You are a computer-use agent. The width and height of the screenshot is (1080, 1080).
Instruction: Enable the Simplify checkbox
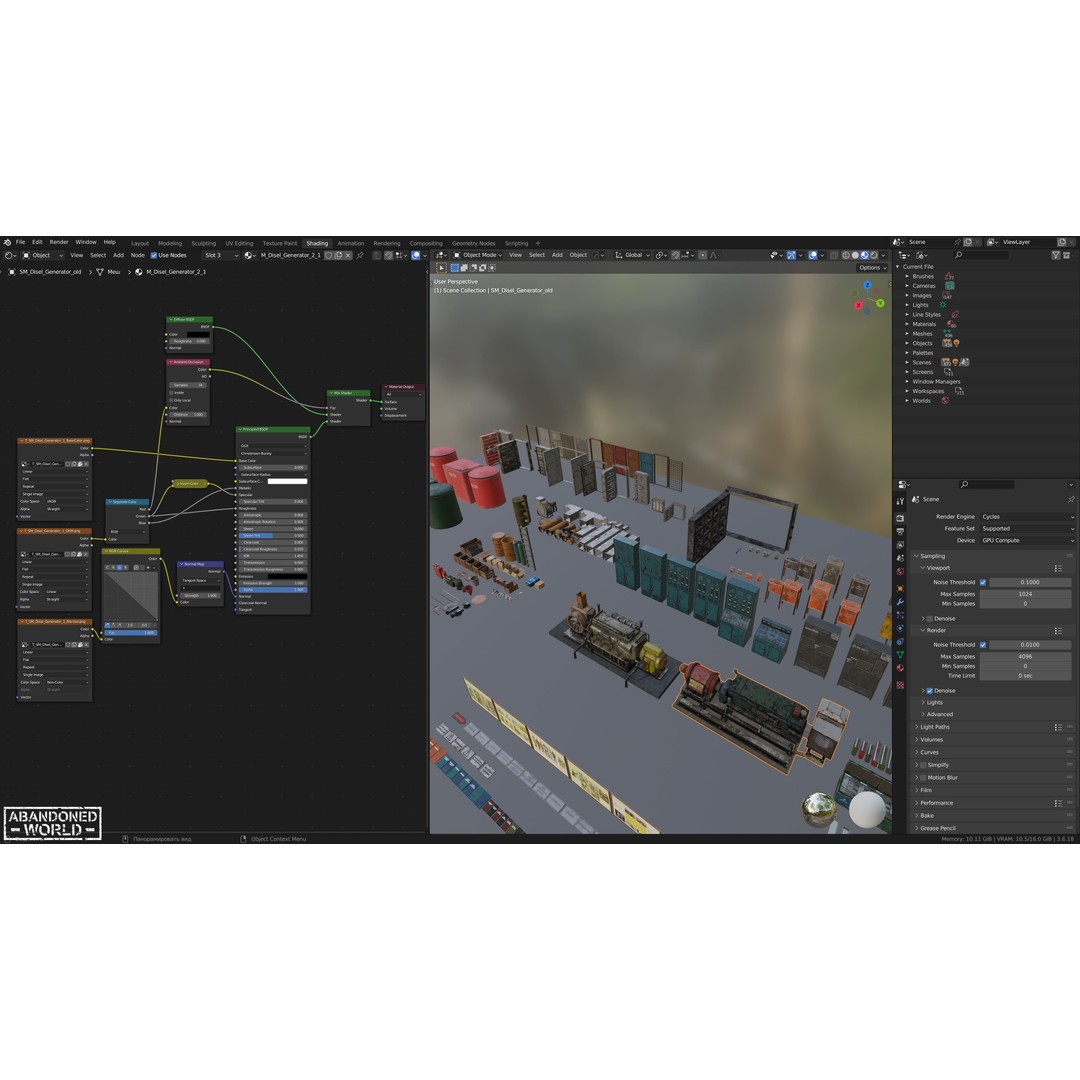click(x=923, y=765)
